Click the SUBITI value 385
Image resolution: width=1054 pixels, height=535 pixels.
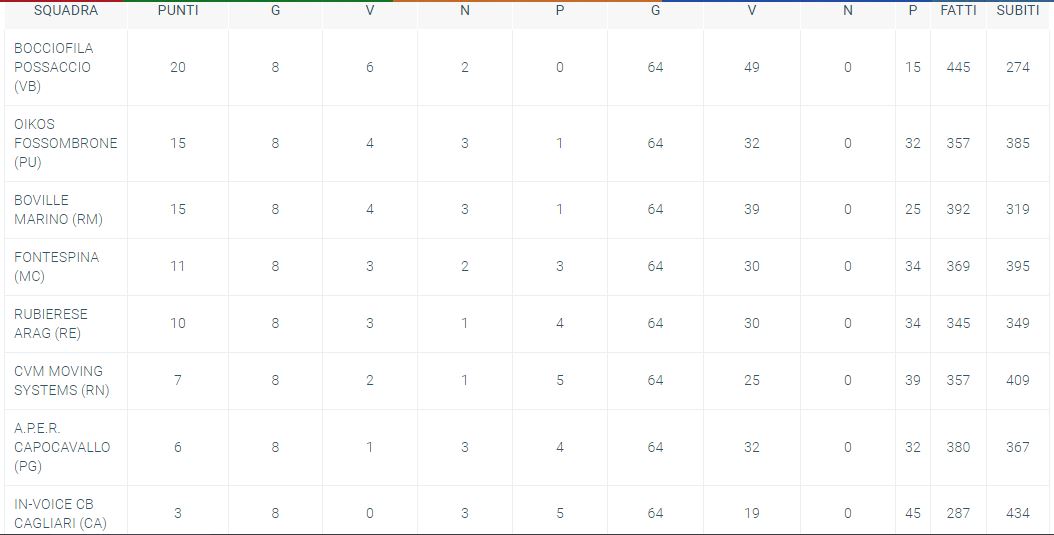point(1018,143)
